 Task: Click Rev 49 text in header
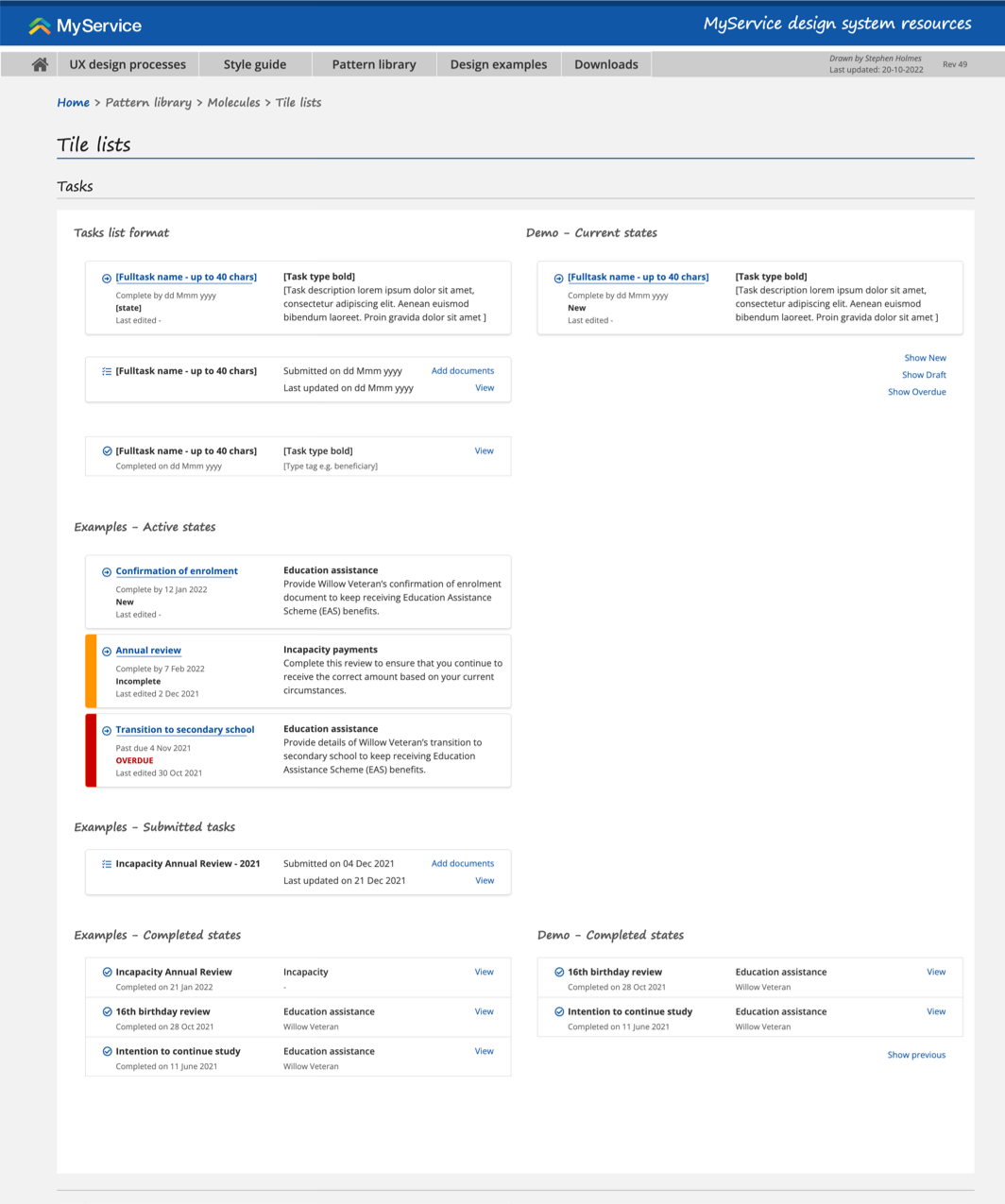tap(955, 64)
